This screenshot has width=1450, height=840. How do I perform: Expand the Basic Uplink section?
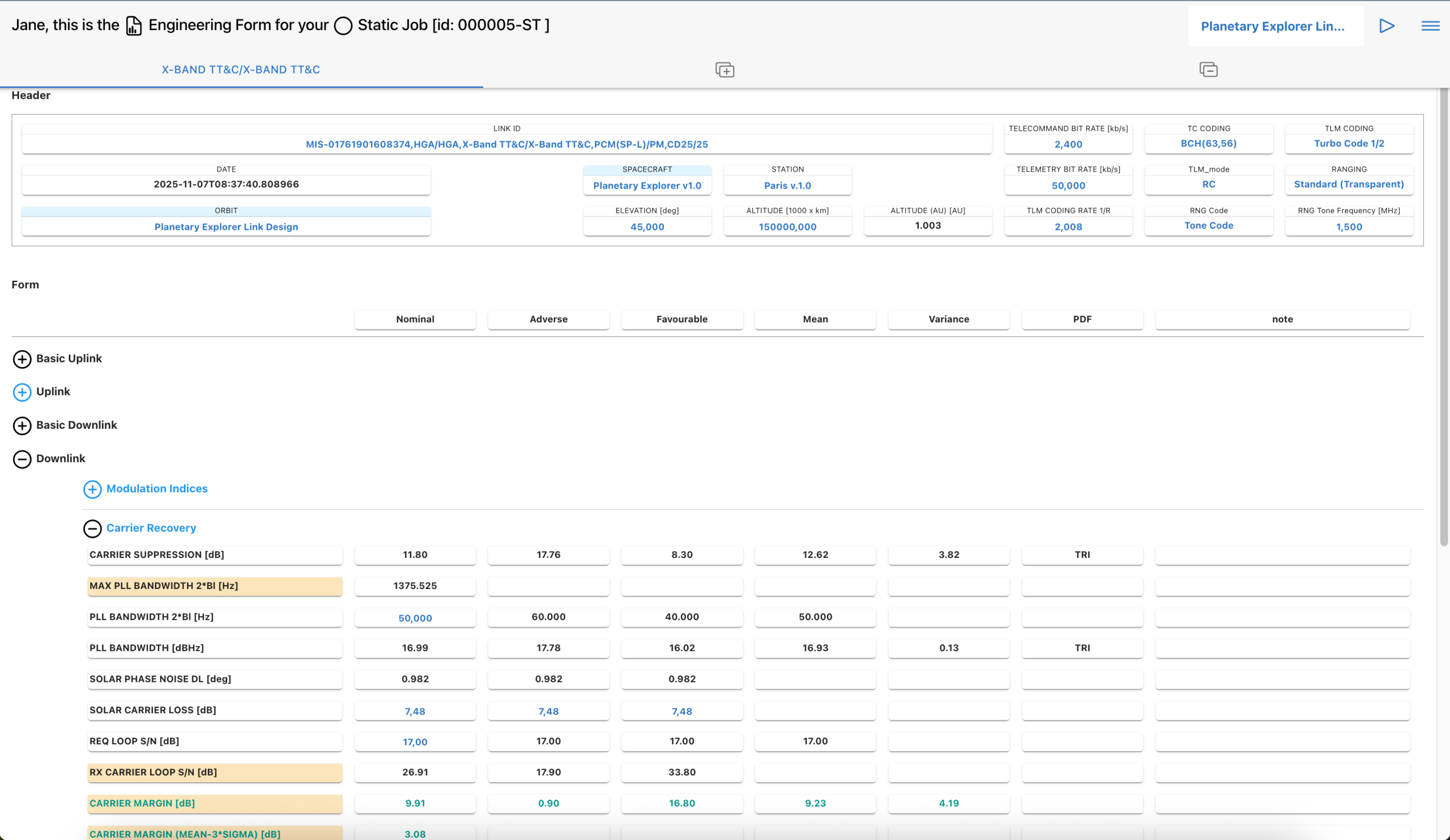[x=22, y=359]
